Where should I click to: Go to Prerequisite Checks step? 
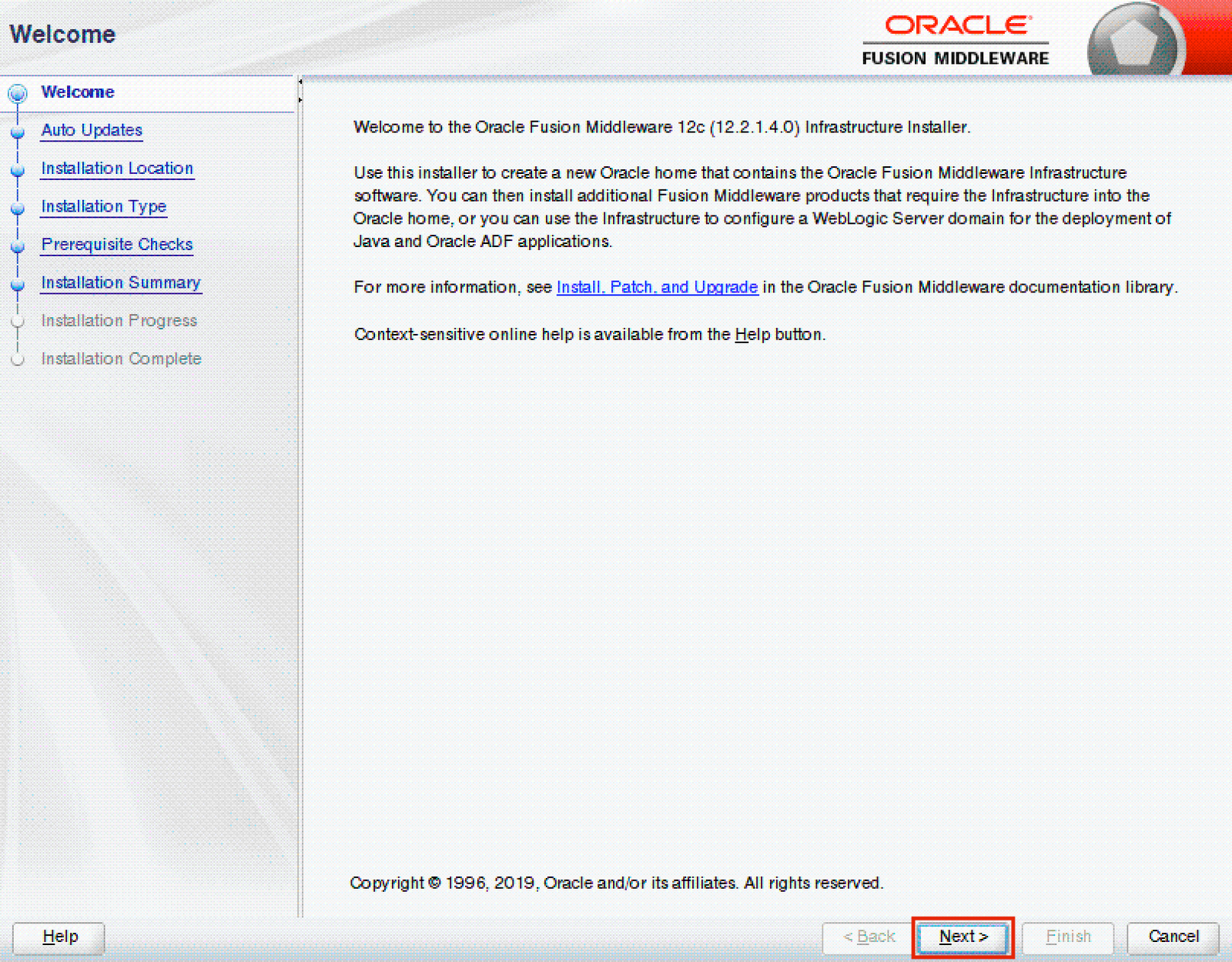pyautogui.click(x=117, y=245)
